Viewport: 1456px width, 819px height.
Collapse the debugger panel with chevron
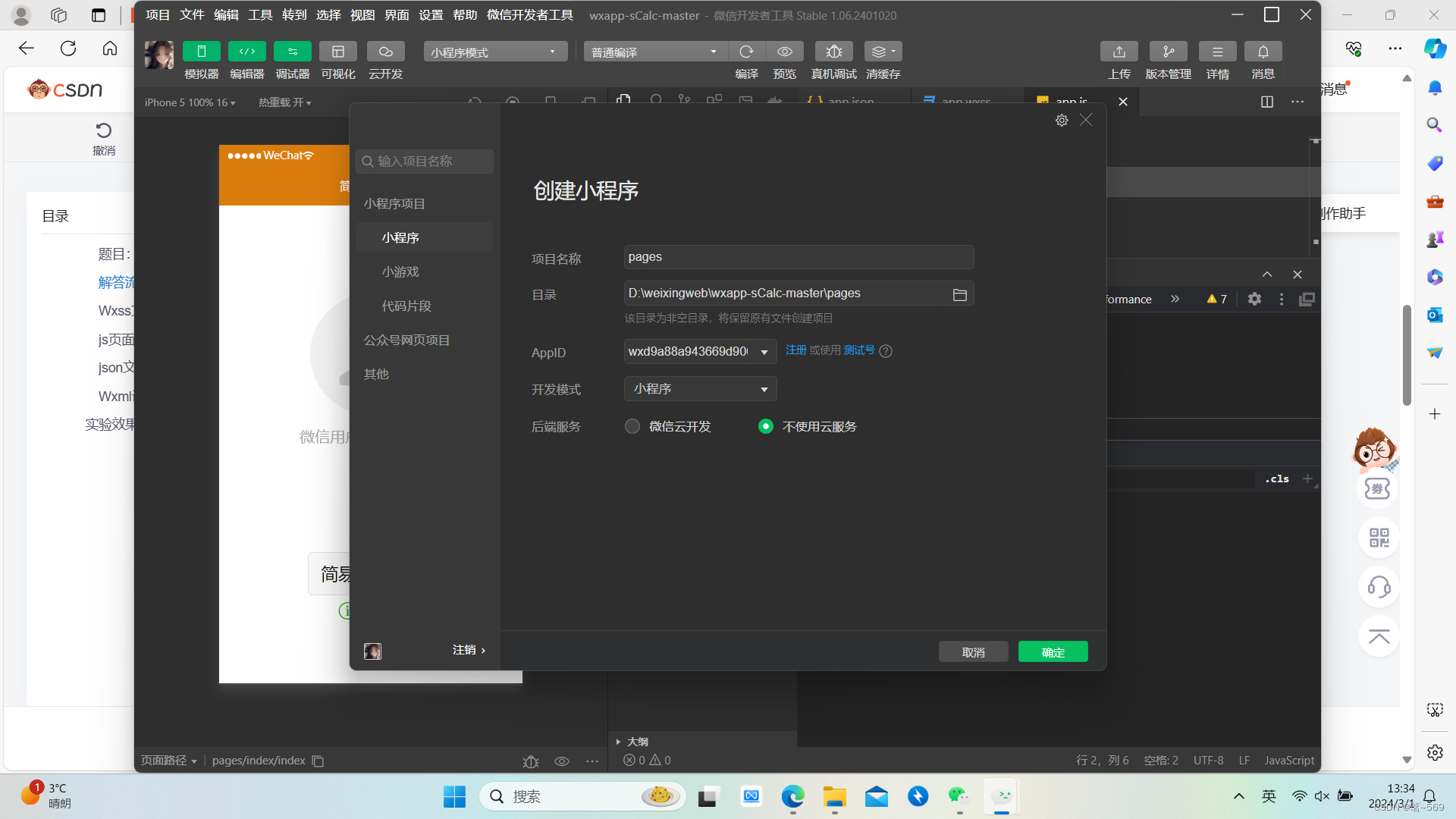click(1267, 275)
